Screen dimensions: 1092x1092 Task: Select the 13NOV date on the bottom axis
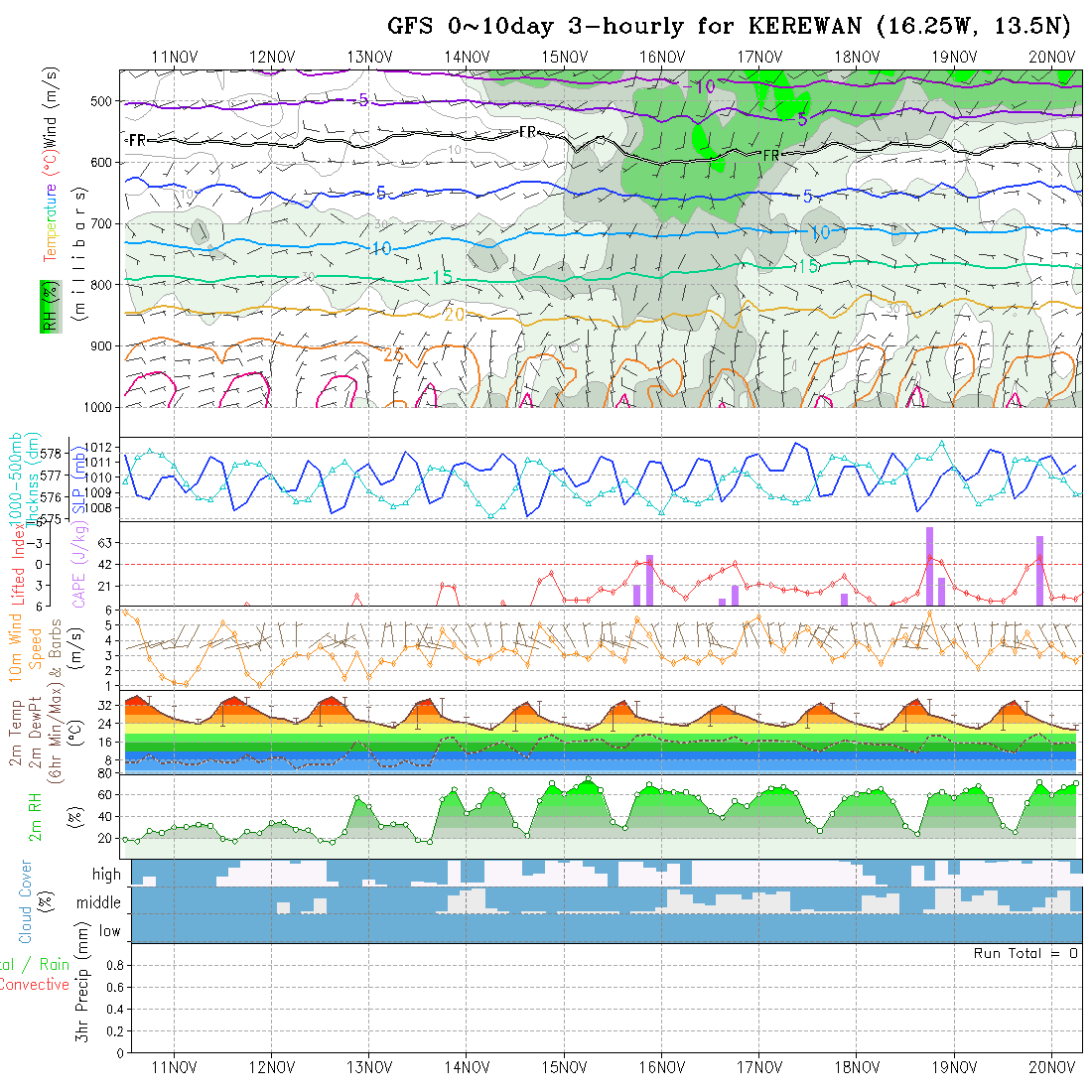[x=369, y=1067]
